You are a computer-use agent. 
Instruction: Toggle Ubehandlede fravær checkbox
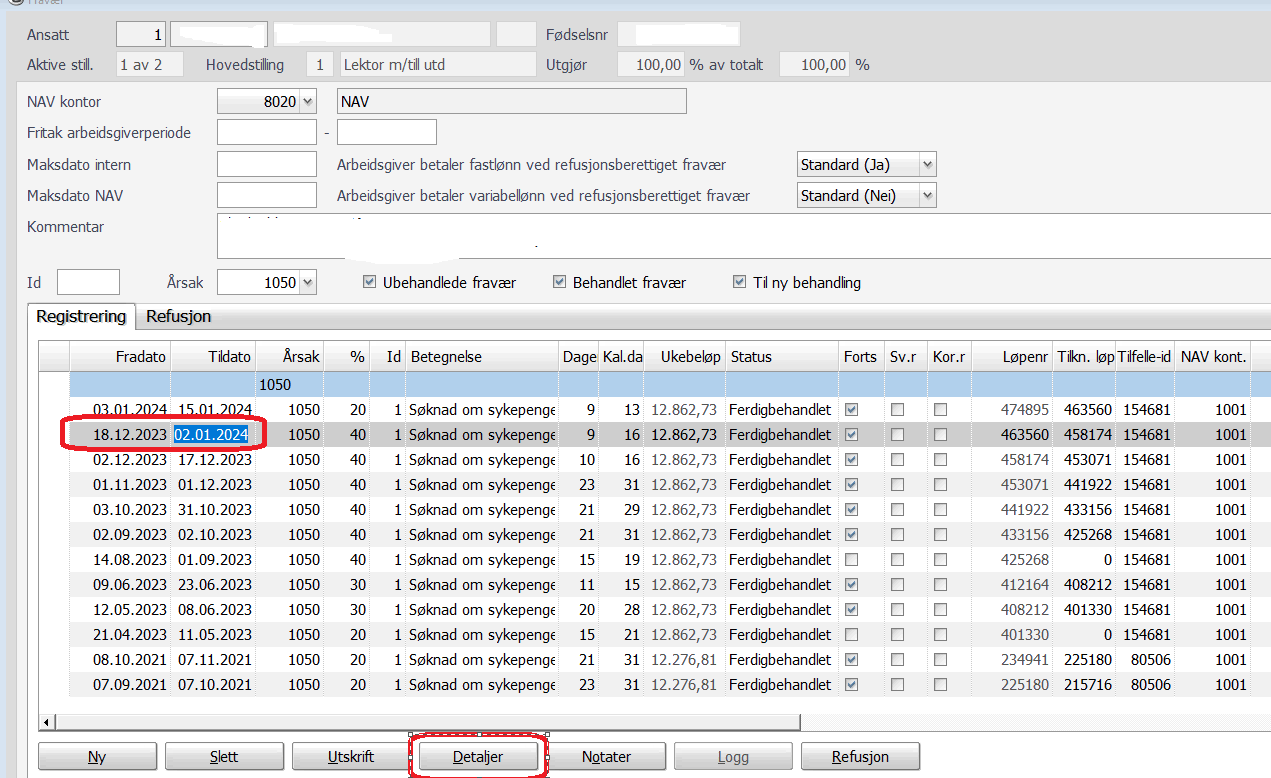[370, 283]
